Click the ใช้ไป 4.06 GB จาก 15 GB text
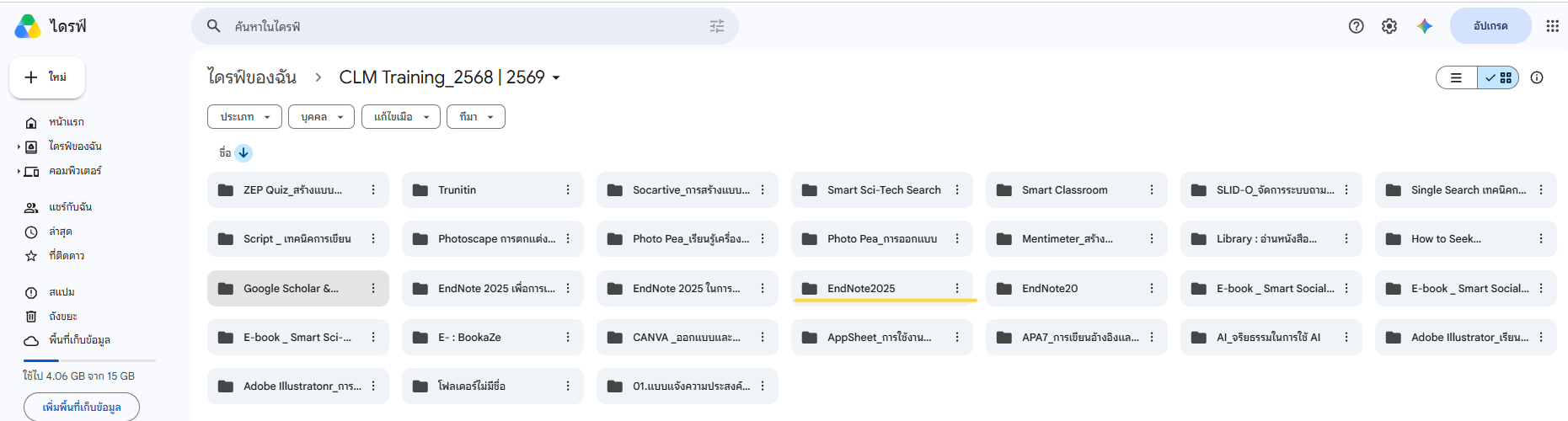This screenshot has height=421, width=1568. tap(78, 376)
